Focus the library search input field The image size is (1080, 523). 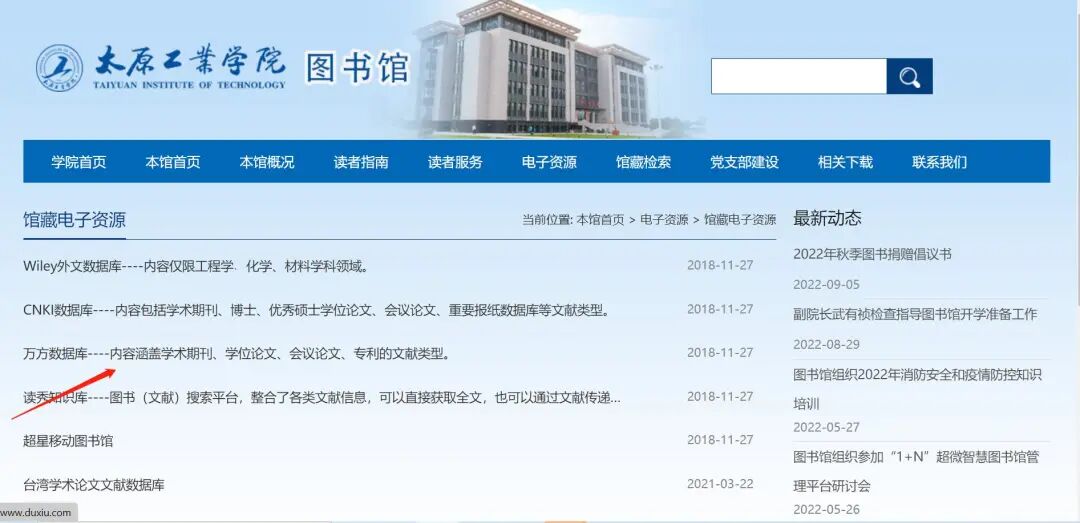(799, 76)
